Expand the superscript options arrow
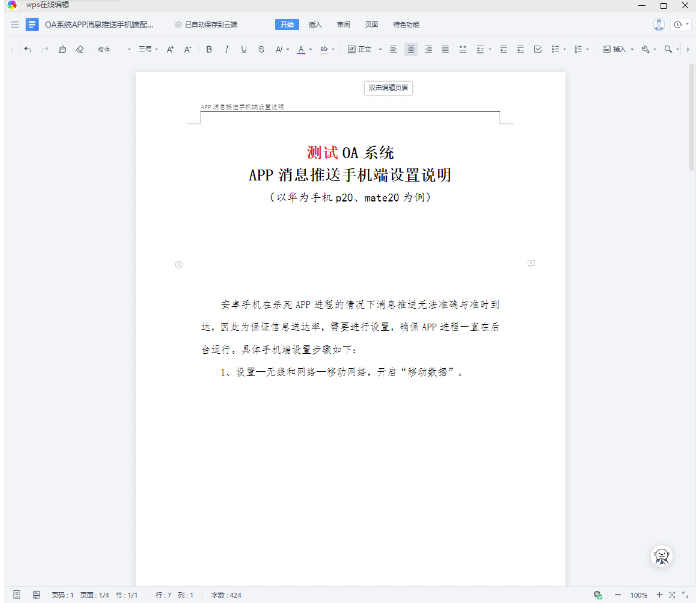Viewport: 700px width, 603px height. click(x=288, y=49)
